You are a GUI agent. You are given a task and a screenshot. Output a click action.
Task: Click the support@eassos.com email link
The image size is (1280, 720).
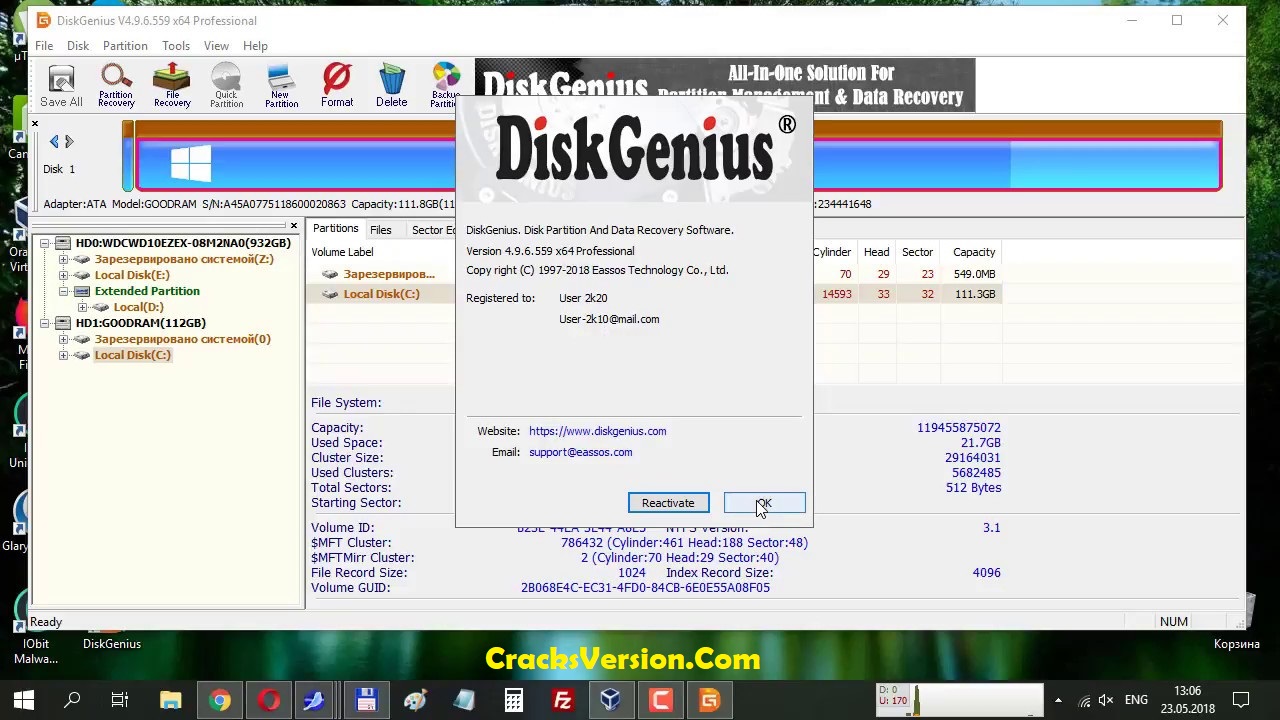(x=580, y=452)
